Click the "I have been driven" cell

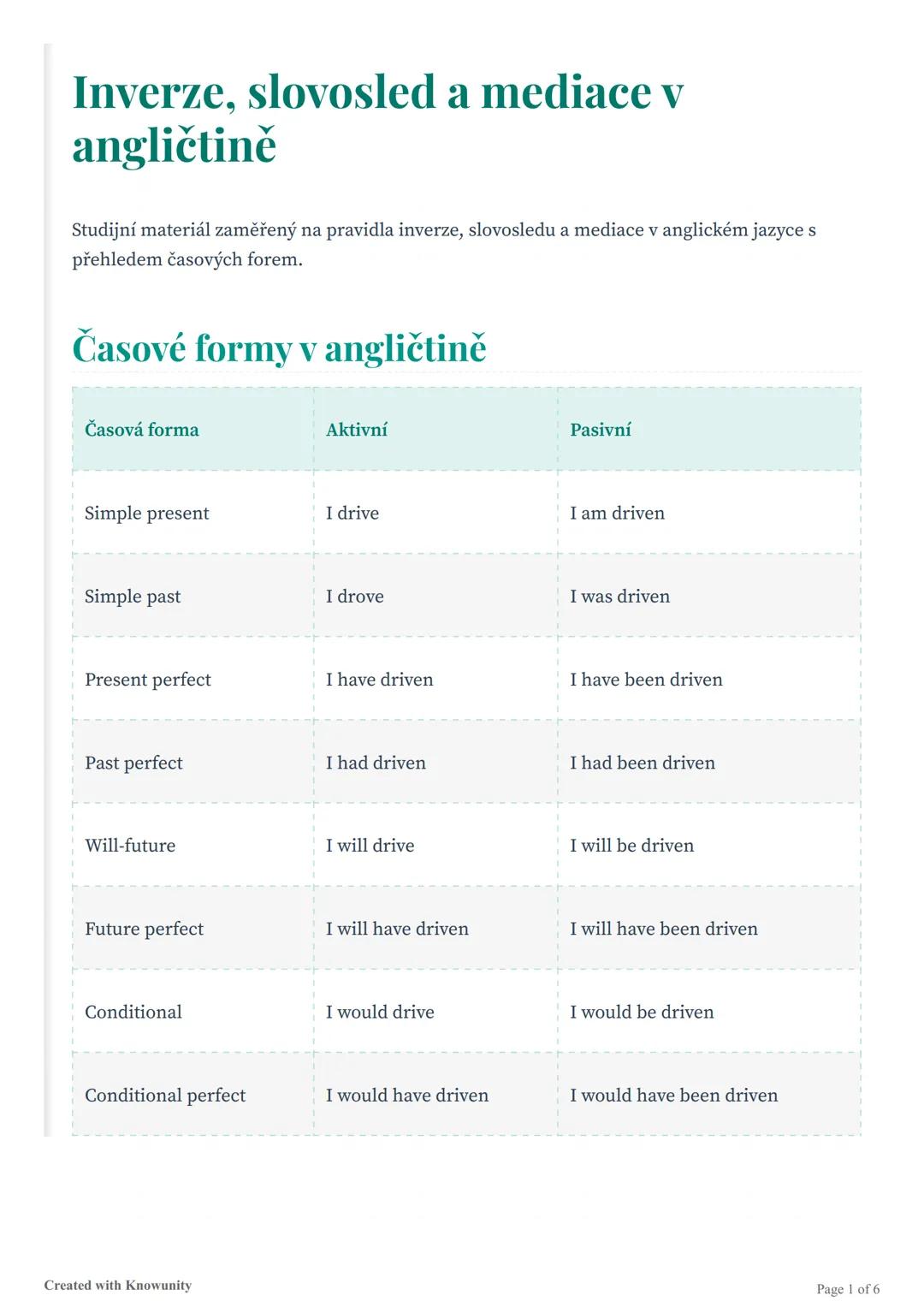click(x=646, y=680)
